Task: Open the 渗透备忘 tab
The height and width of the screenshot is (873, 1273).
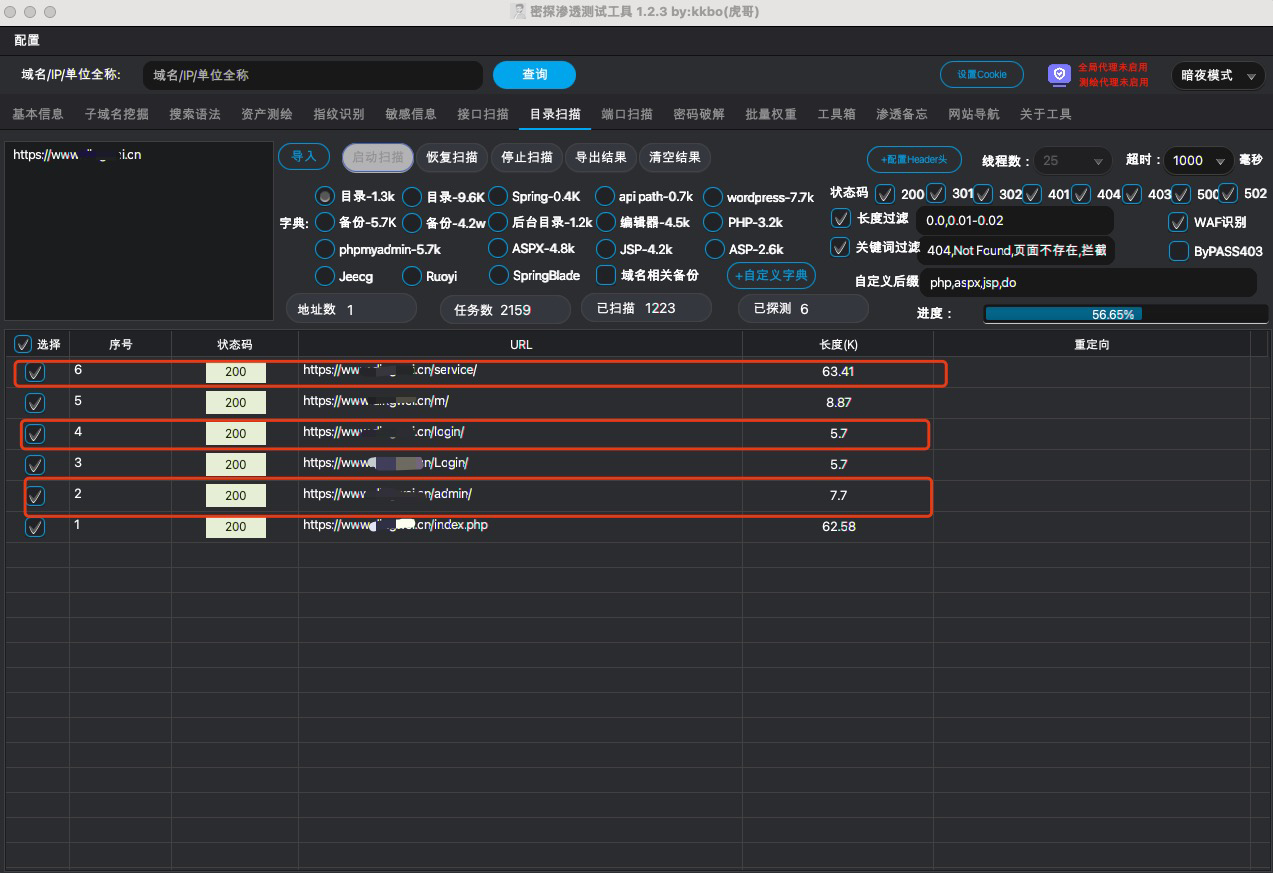Action: [x=902, y=114]
